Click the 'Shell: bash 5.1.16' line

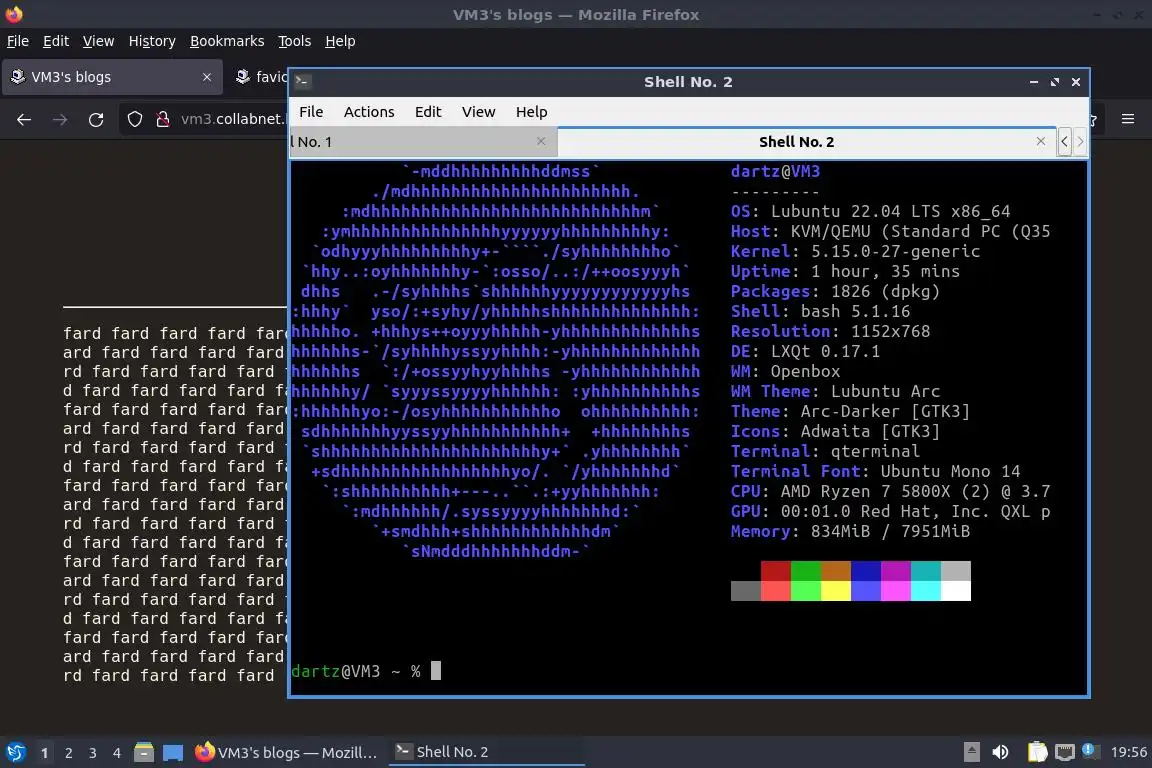pyautogui.click(x=820, y=312)
